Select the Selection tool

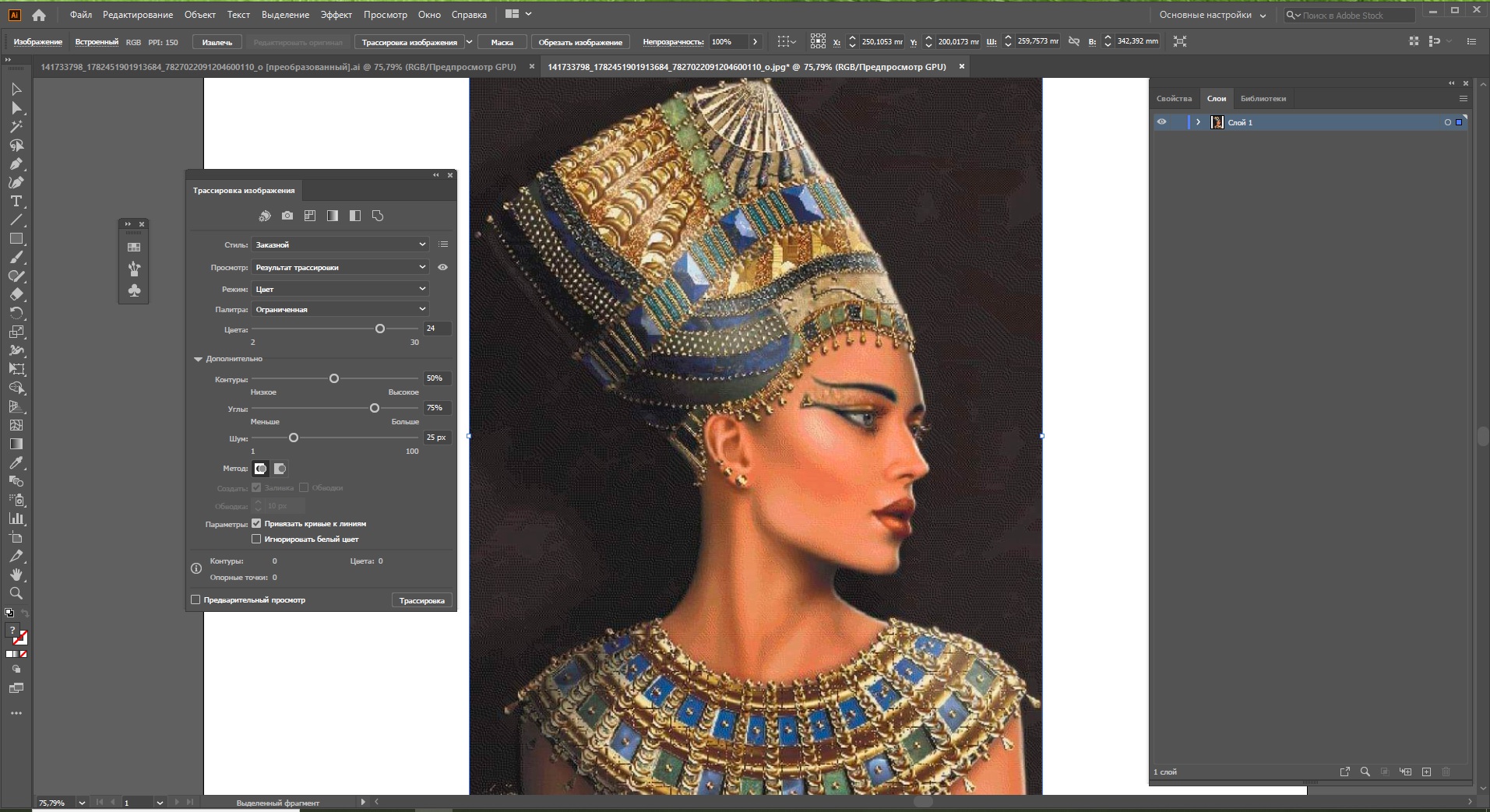pyautogui.click(x=16, y=90)
